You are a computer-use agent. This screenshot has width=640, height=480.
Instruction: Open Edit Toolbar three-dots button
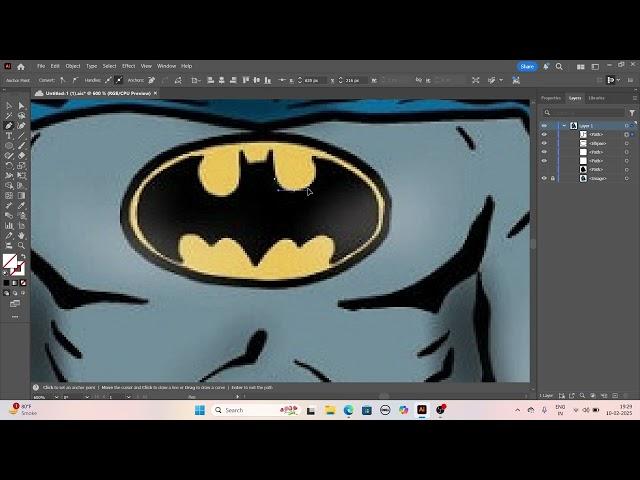(15, 317)
